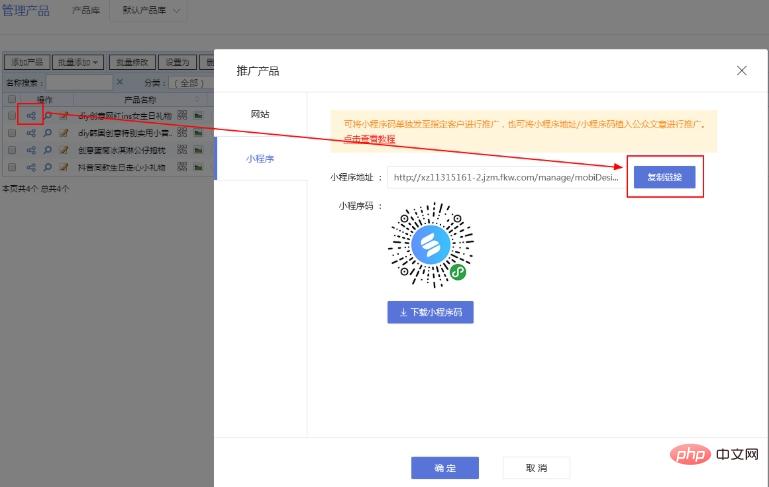769x487 pixels.
Task: Switch to the 网站 tab in dialog
Action: tap(260, 114)
